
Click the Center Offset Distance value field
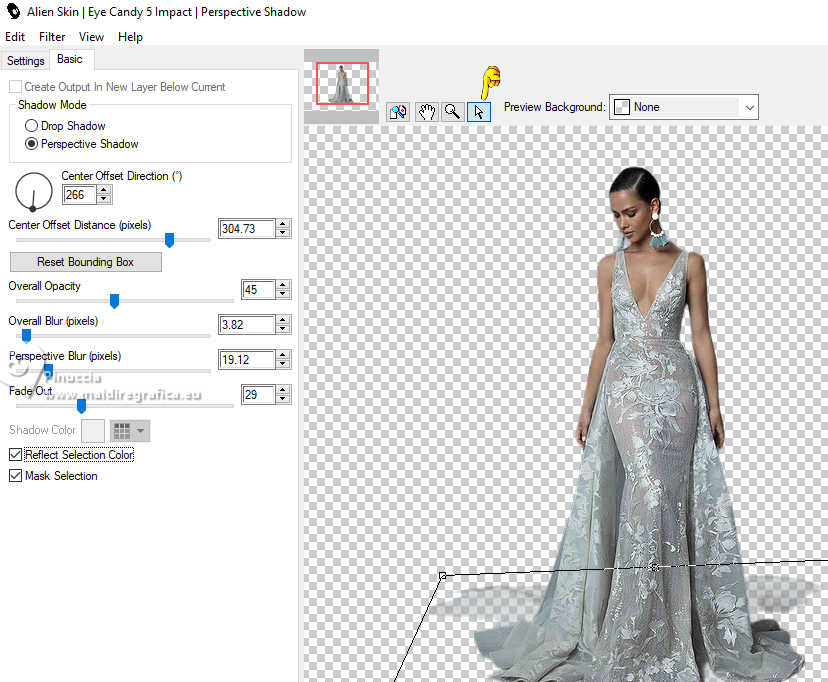(x=247, y=229)
